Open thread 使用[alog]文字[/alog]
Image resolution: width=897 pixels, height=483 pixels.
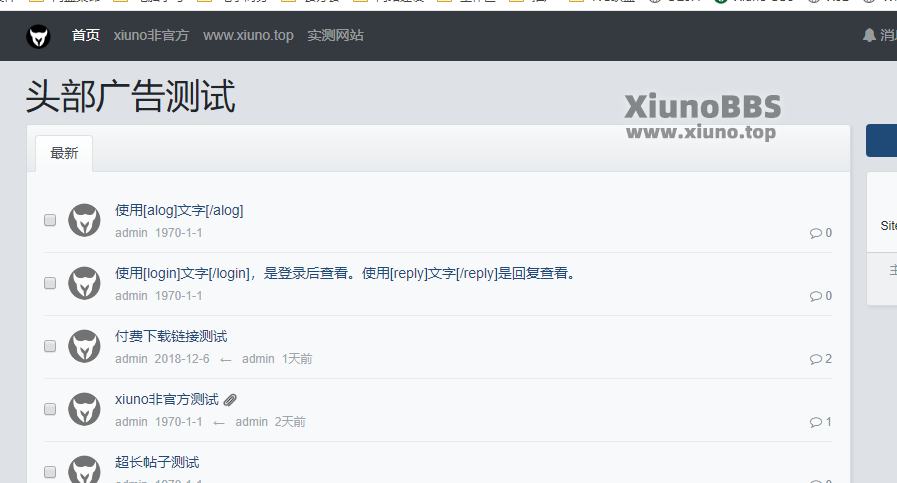[x=179, y=211]
